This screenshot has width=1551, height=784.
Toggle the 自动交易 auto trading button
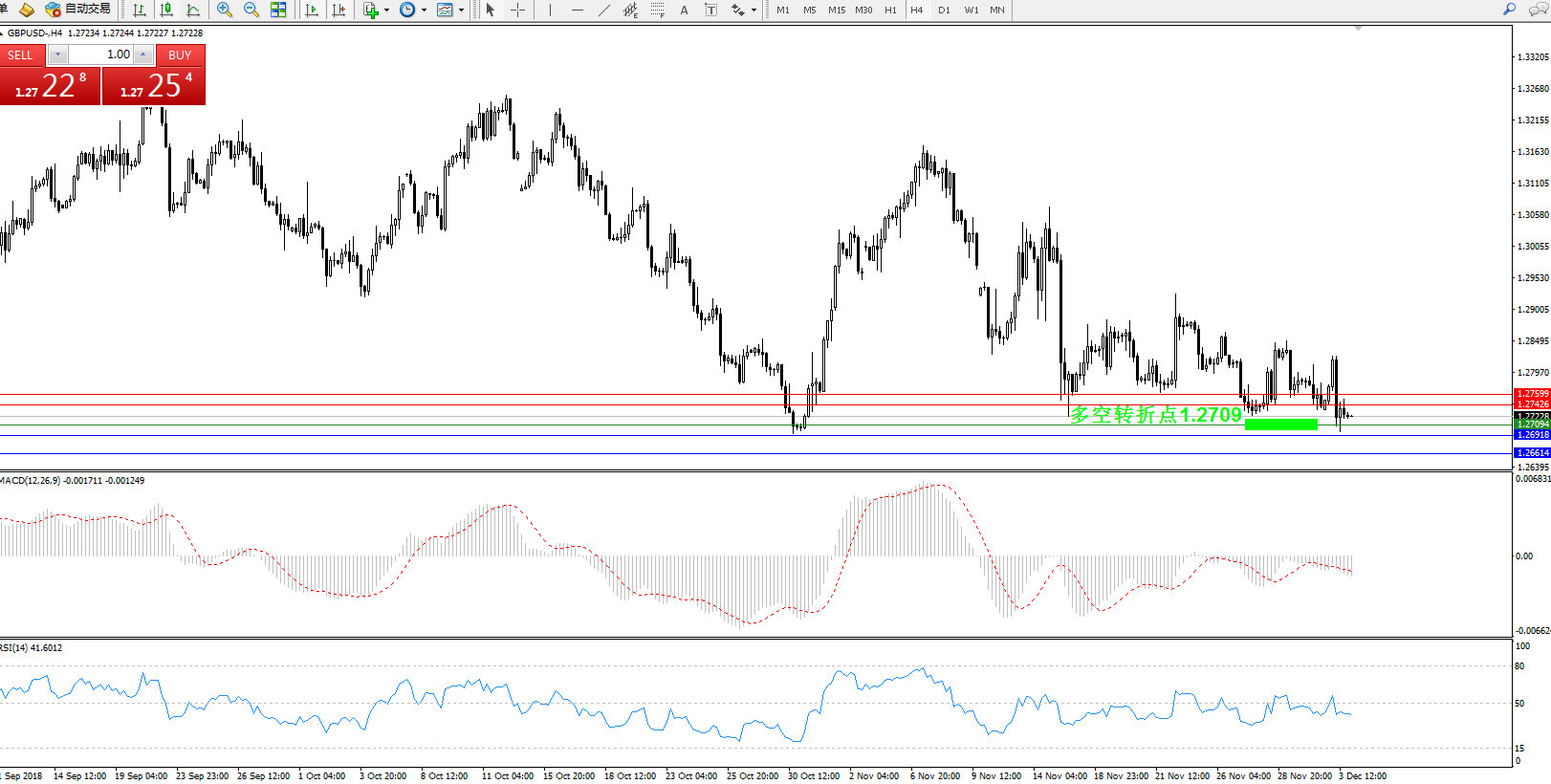(x=78, y=10)
